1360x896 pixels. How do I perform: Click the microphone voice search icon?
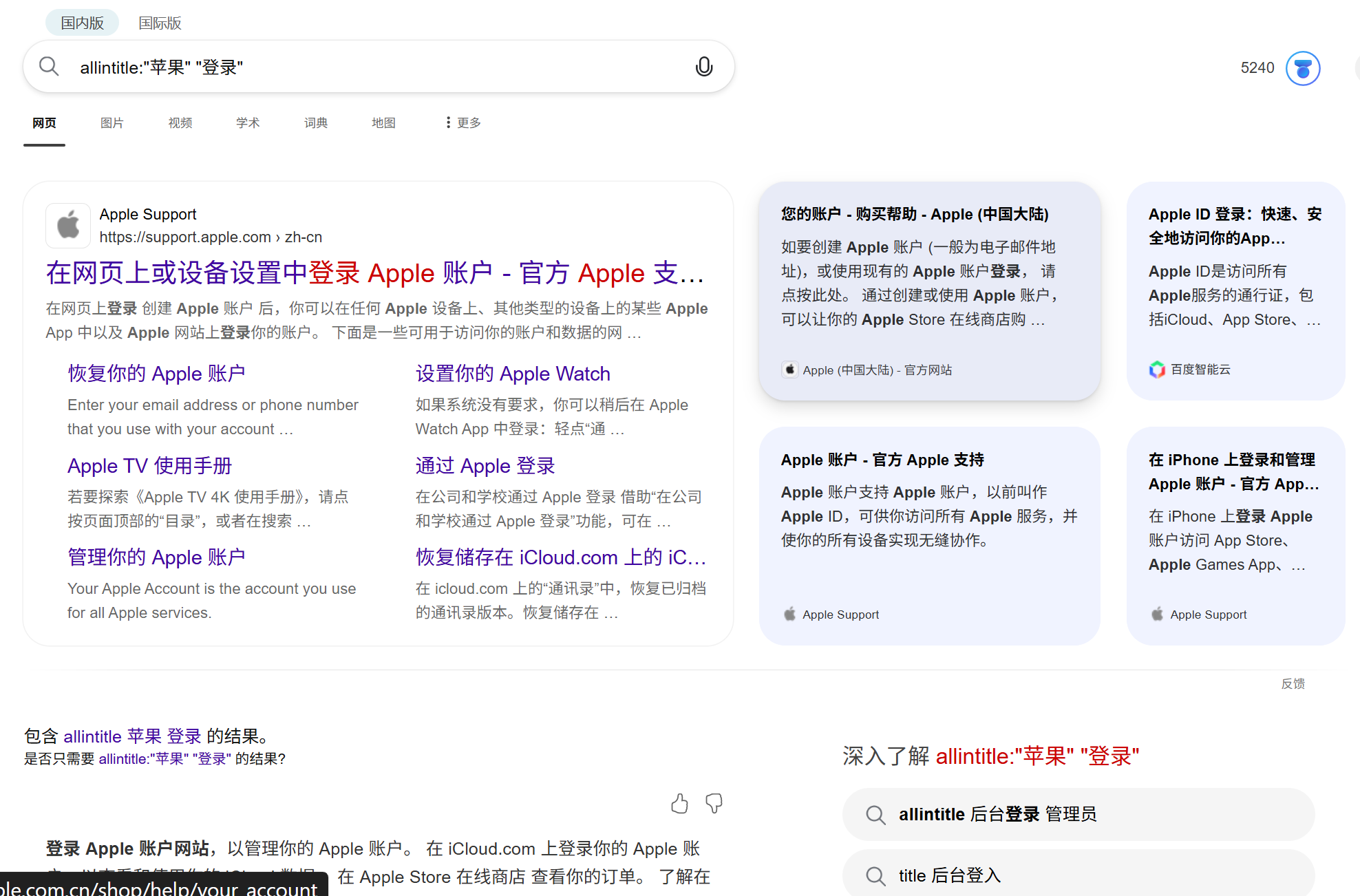[703, 67]
